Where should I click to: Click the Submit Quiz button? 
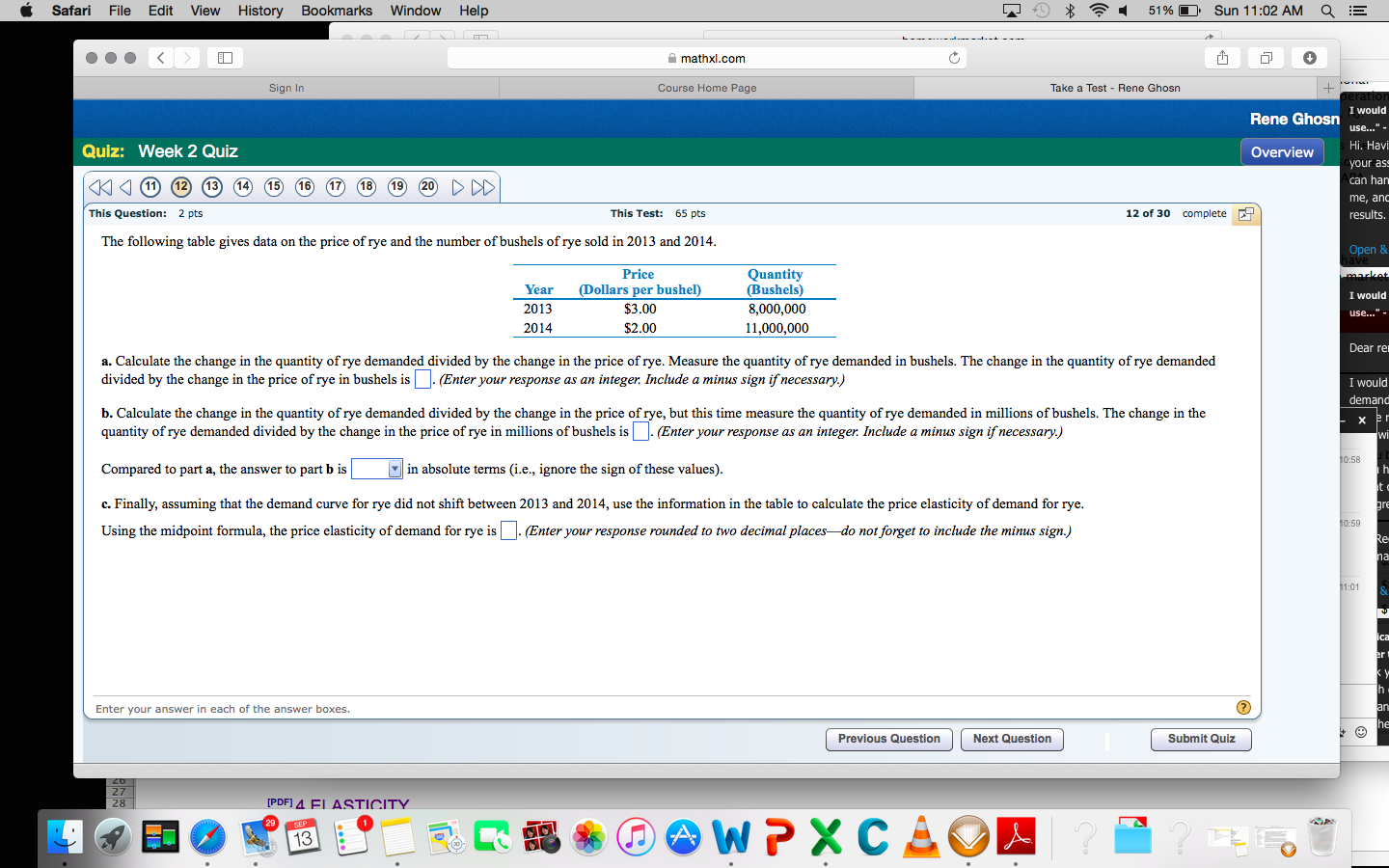point(1201,739)
